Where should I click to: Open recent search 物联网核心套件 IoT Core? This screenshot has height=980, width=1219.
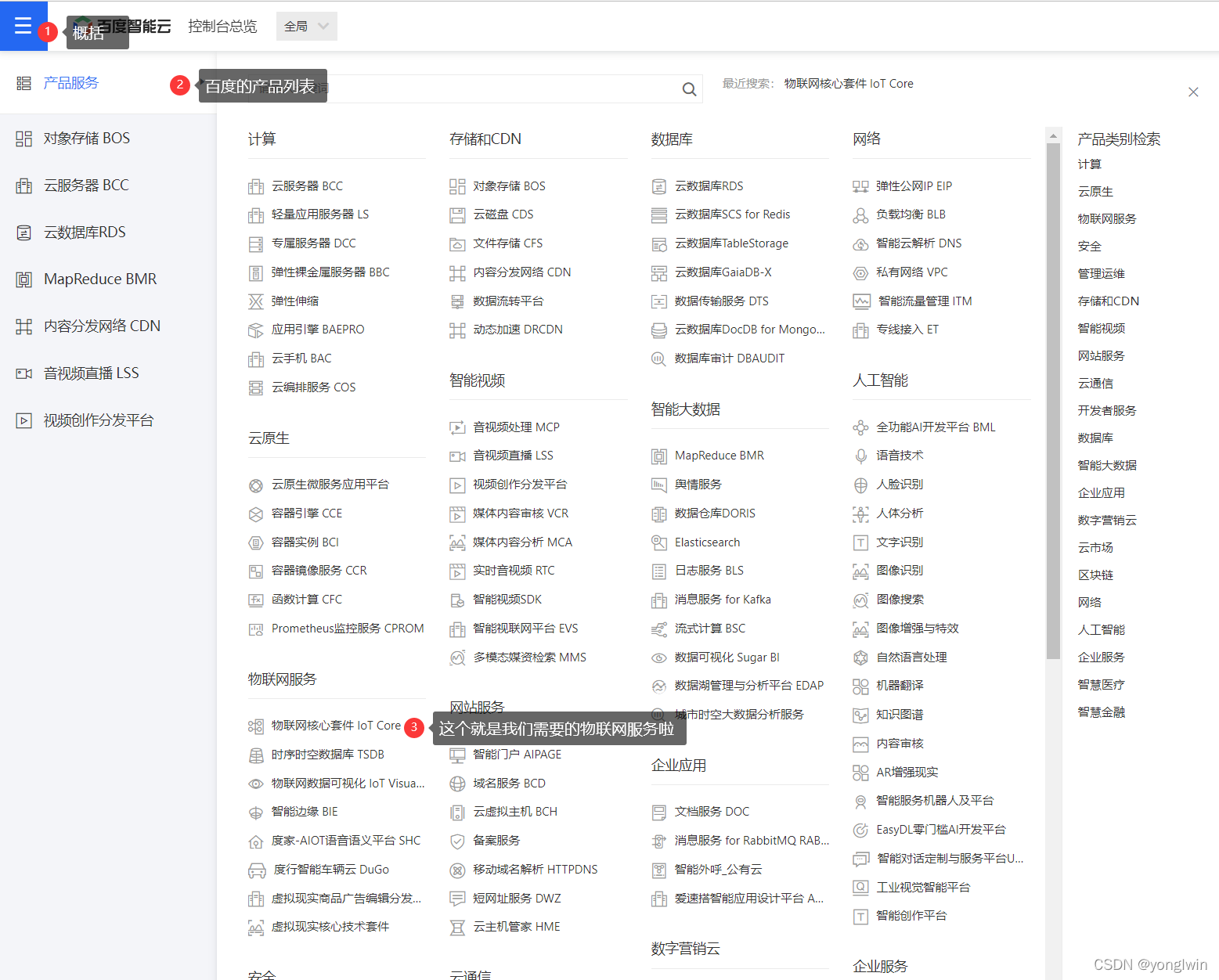[x=849, y=84]
